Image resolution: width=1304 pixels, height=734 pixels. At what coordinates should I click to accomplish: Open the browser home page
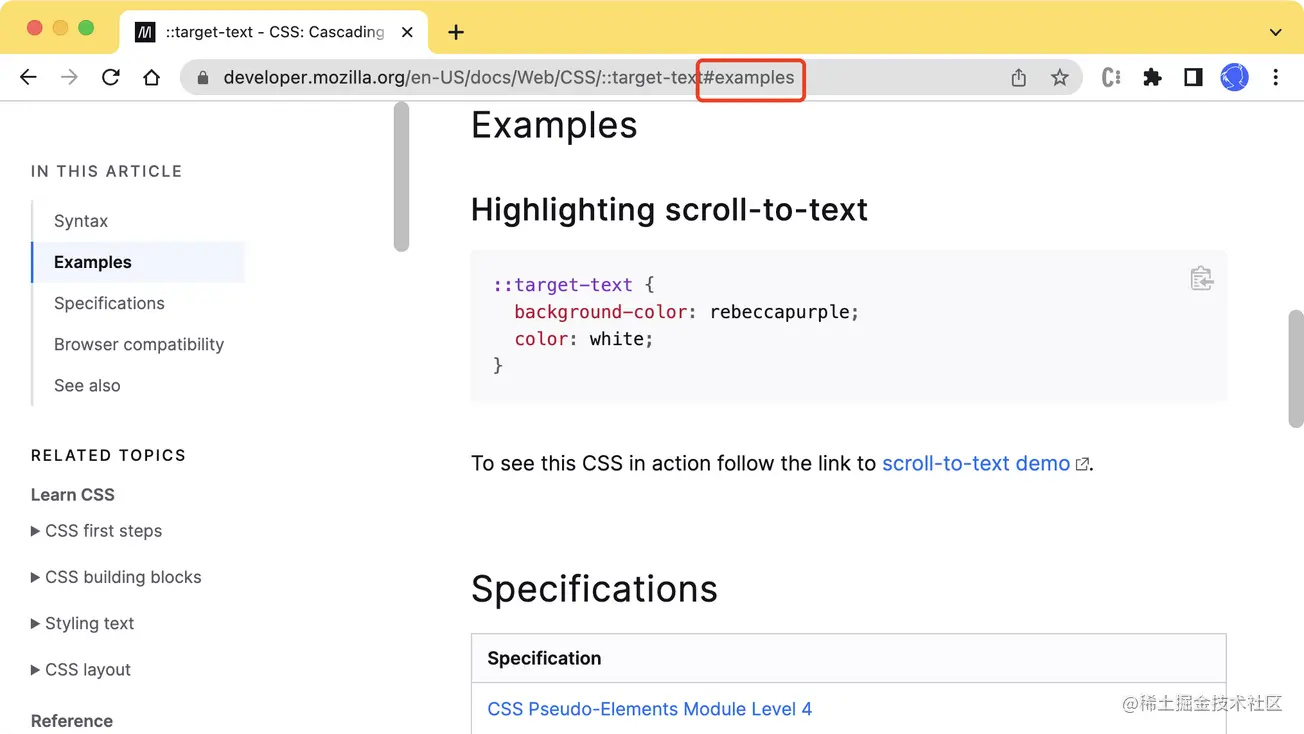point(151,77)
